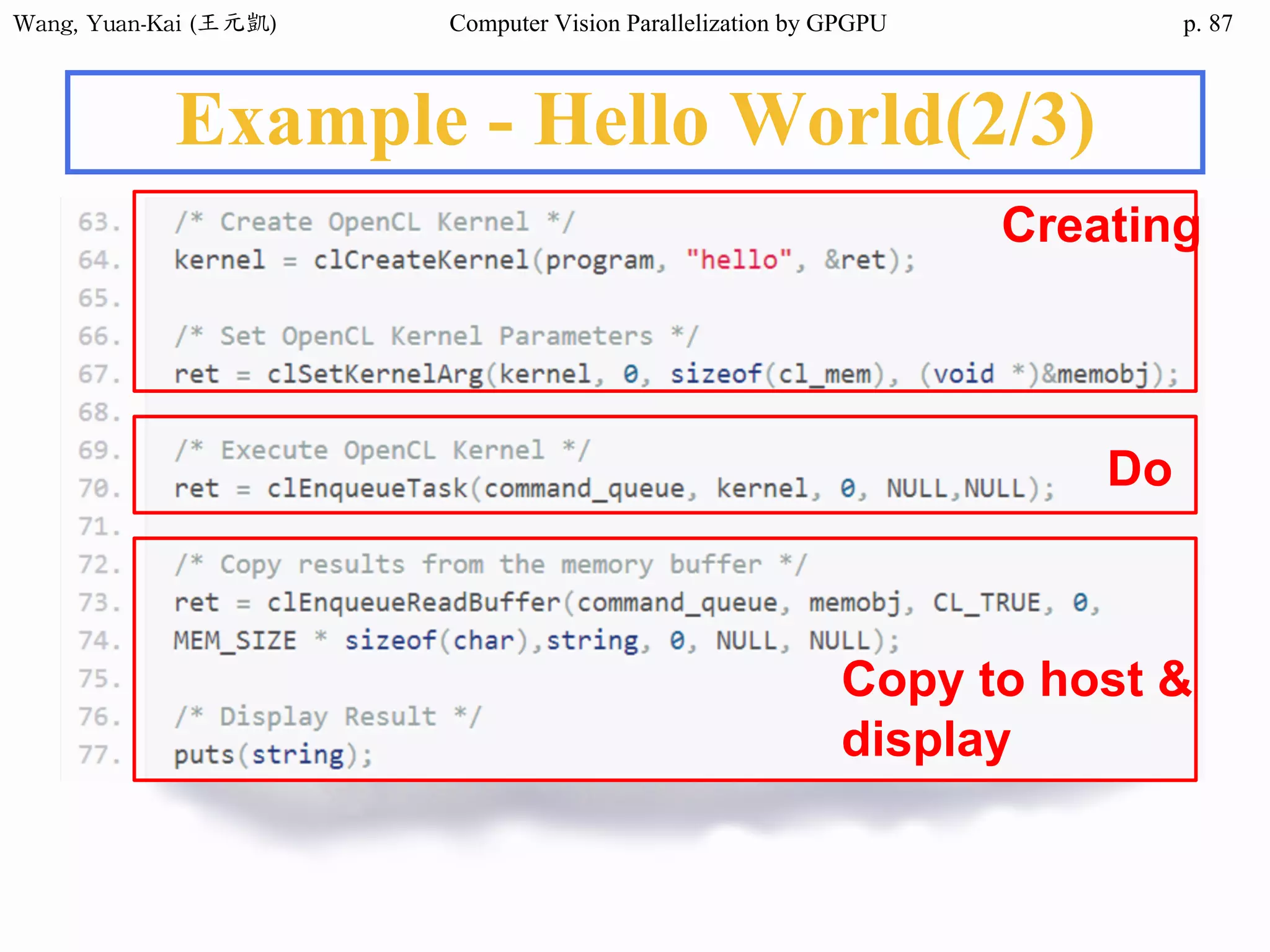Click '&ret' on line 64

click(855, 260)
